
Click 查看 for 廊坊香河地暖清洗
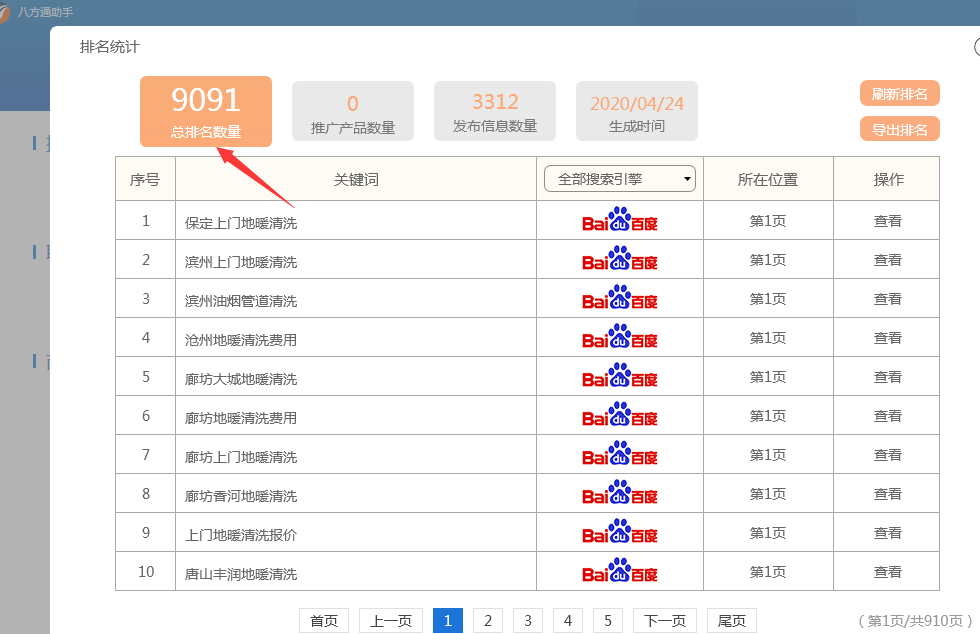(888, 493)
